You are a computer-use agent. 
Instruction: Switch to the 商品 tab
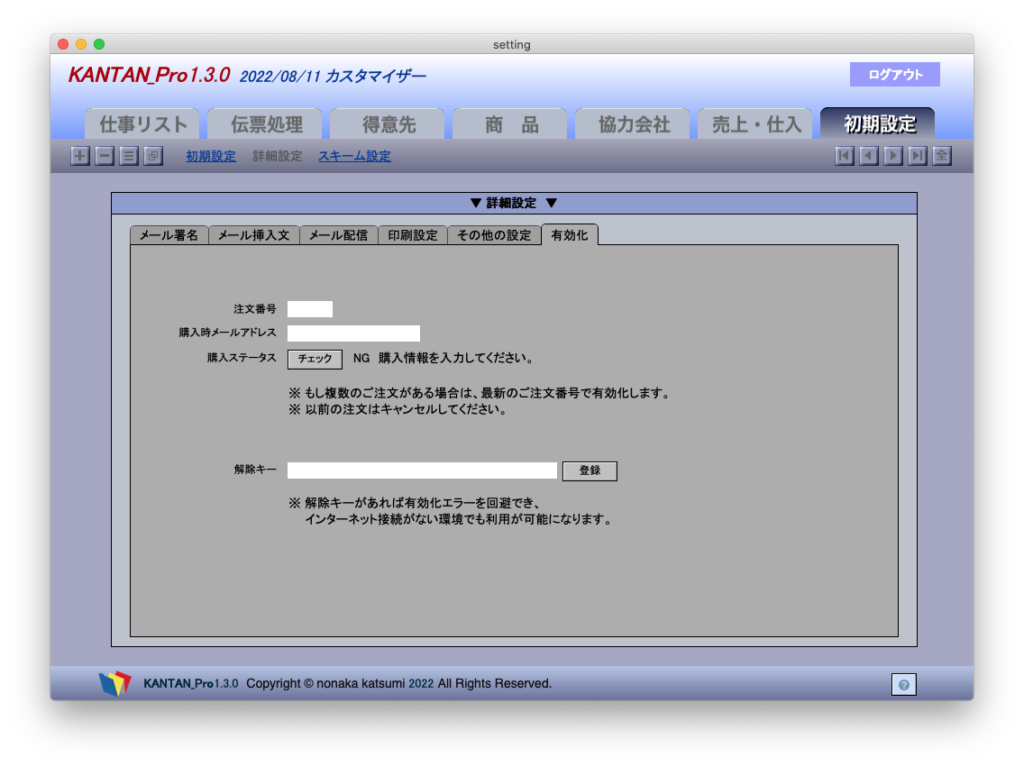[x=510, y=124]
